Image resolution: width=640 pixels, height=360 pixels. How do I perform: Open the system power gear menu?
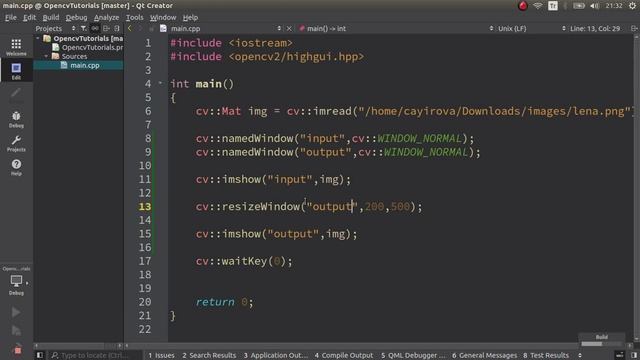click(x=632, y=6)
